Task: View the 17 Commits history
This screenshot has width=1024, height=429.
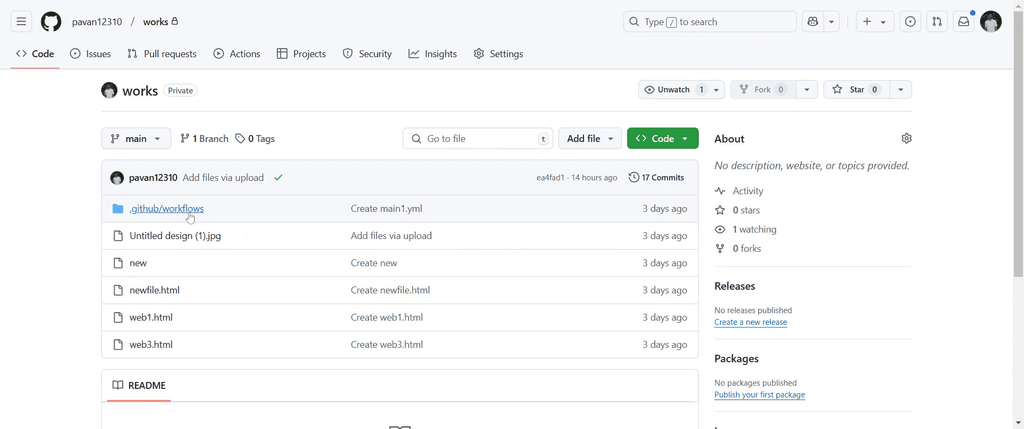Action: tap(656, 178)
